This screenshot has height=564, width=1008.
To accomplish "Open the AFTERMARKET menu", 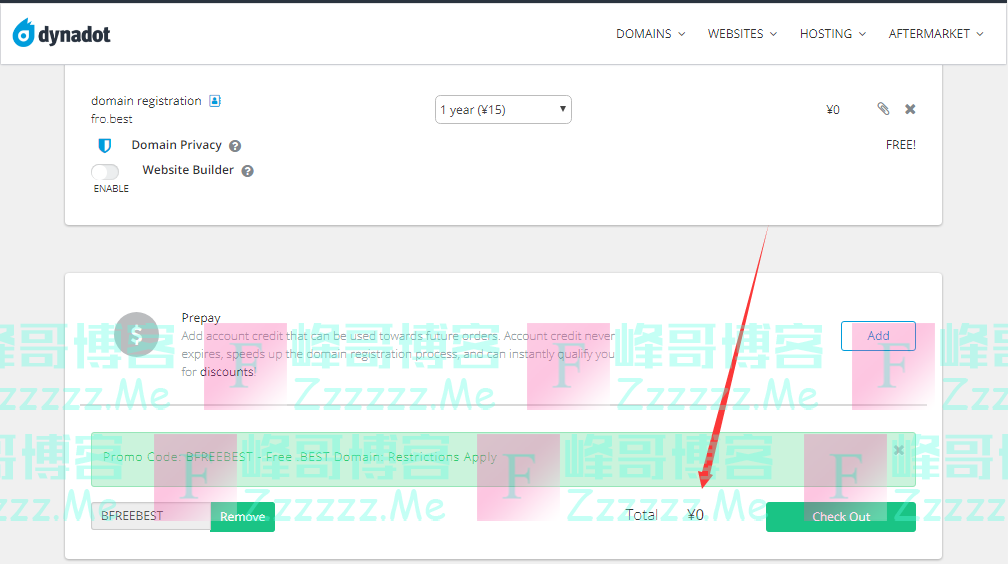I will [936, 34].
